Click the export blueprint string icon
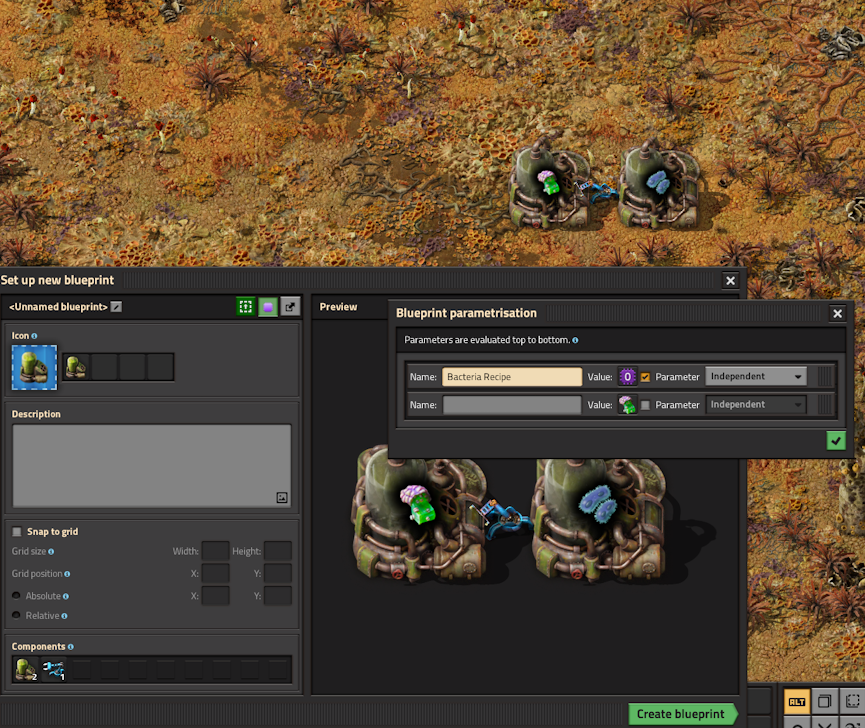Viewport: 865px width, 728px height. coord(290,307)
